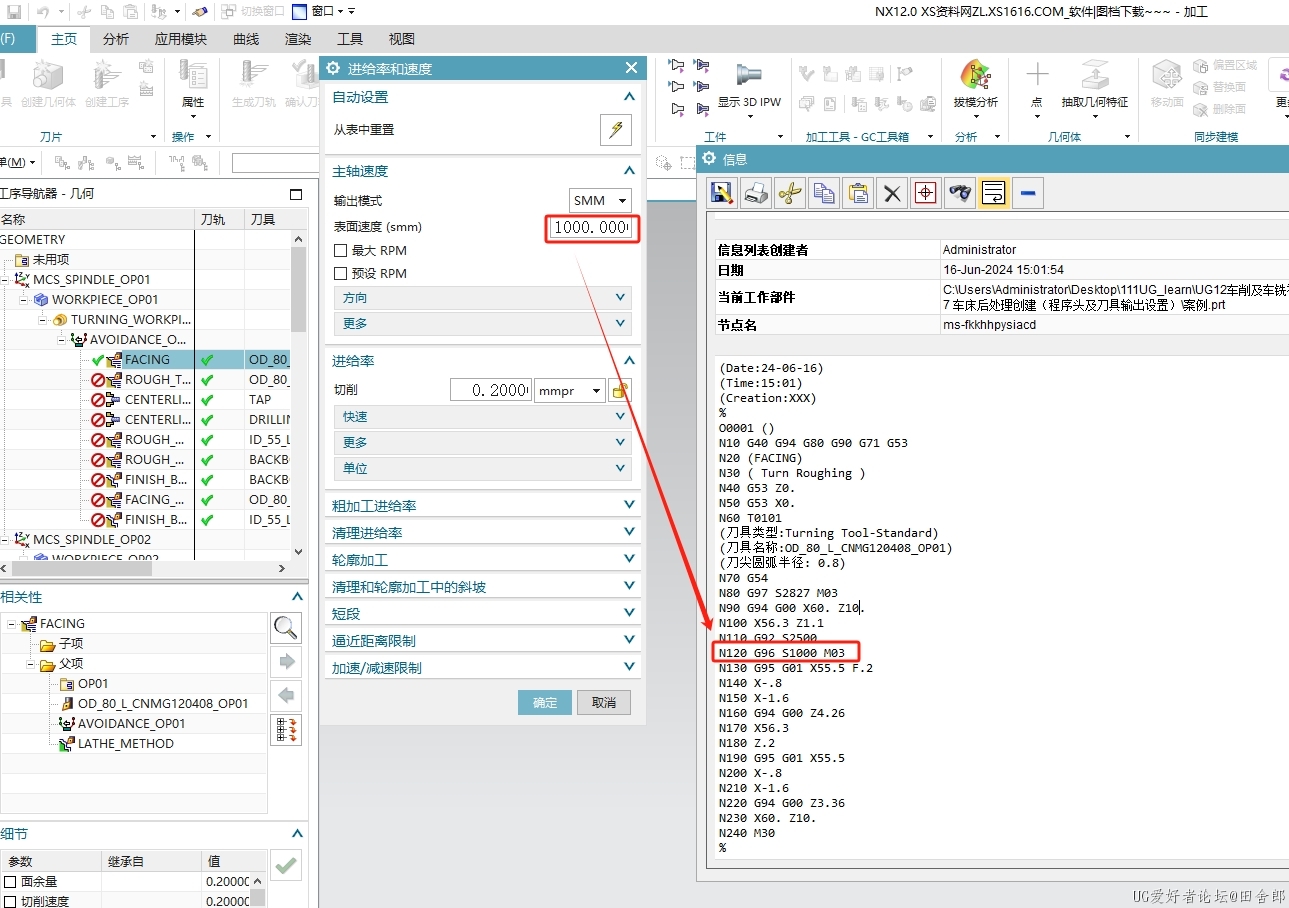Click the N120 G96 S1000 M03 line
Viewport: 1289px width, 908px height.
[782, 653]
